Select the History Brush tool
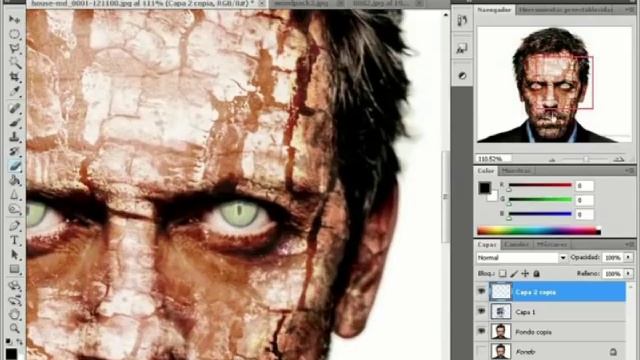The image size is (640, 360). point(14,151)
